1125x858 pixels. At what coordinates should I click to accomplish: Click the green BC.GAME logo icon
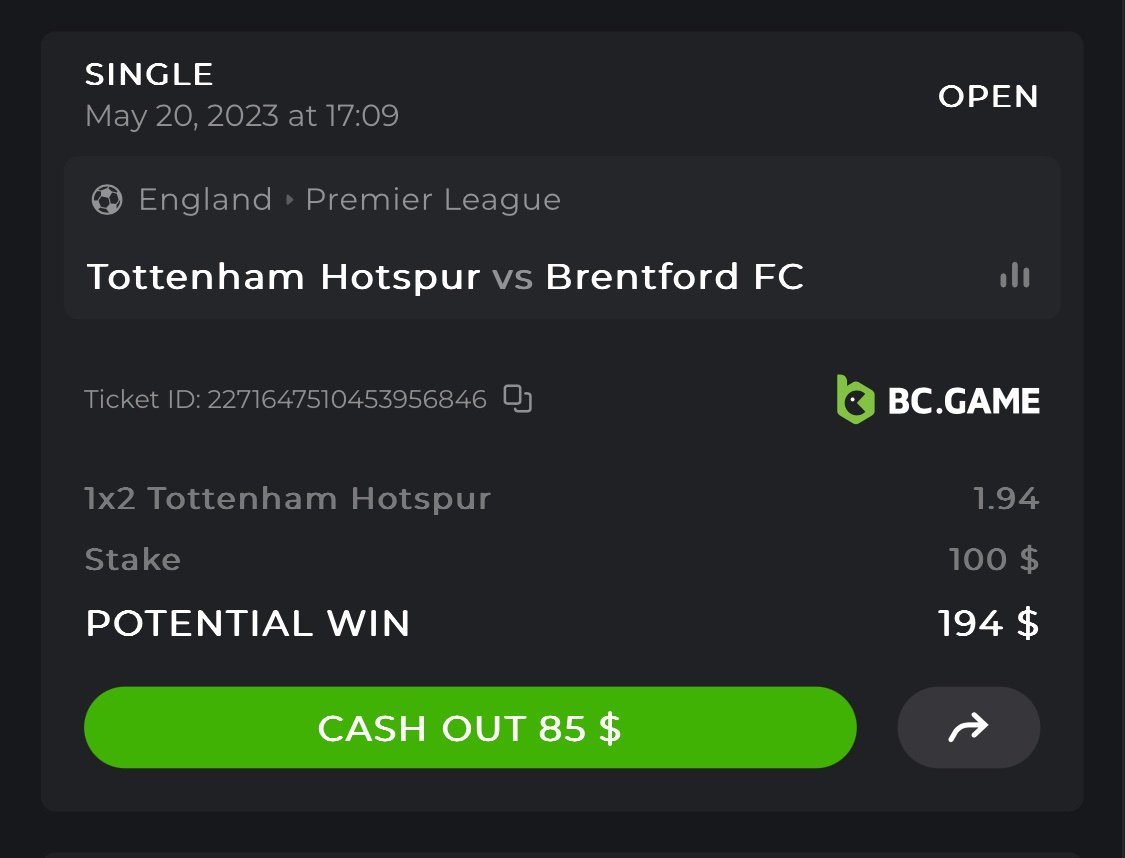855,400
